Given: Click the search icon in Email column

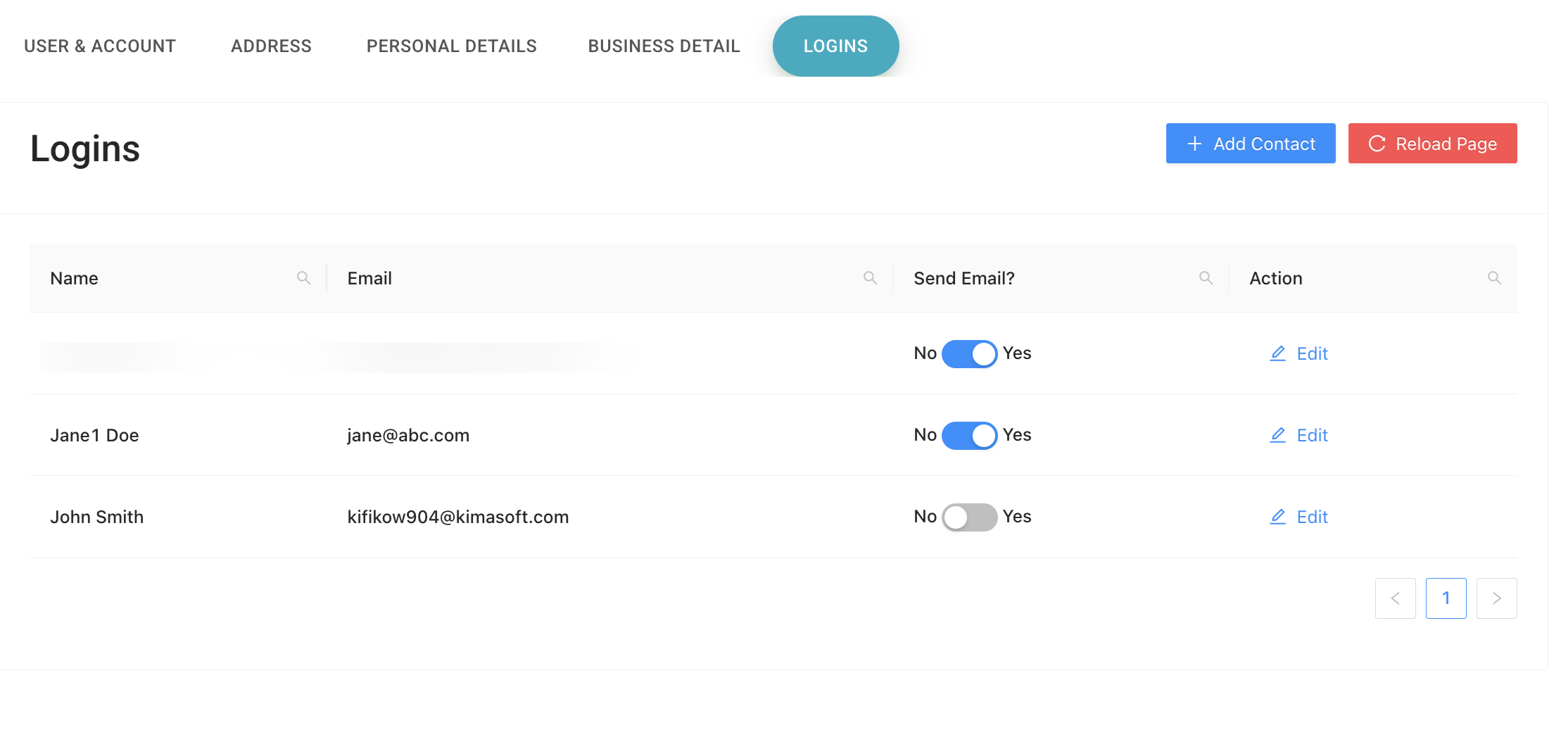Looking at the screenshot, I should (x=870, y=278).
